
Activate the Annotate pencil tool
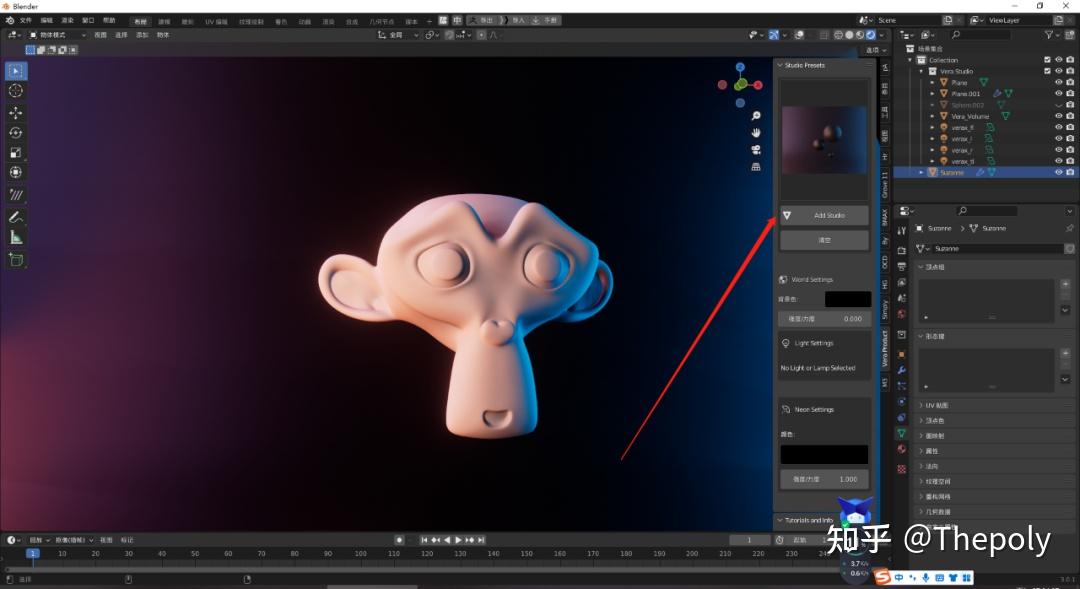16,217
